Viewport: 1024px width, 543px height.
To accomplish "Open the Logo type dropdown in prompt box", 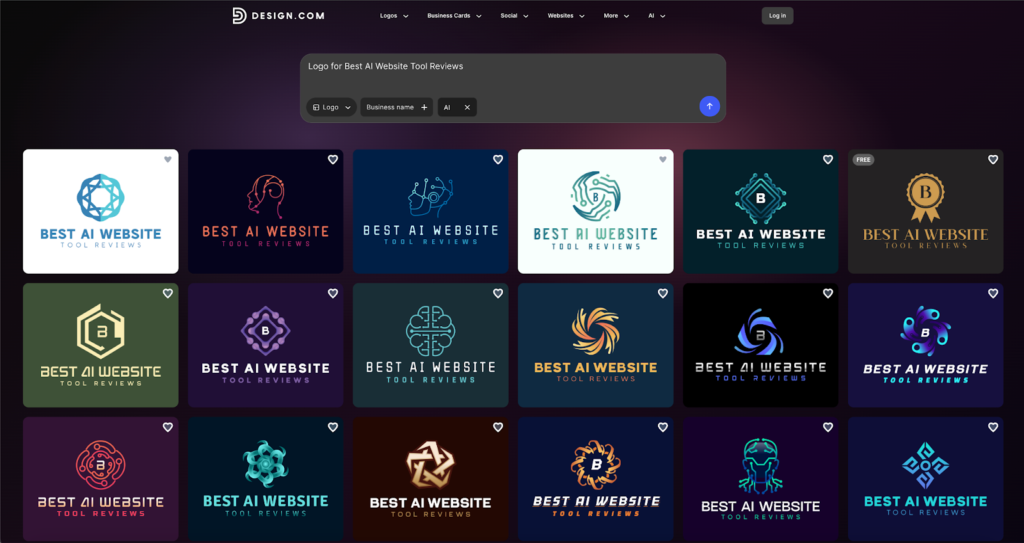I will 332,107.
